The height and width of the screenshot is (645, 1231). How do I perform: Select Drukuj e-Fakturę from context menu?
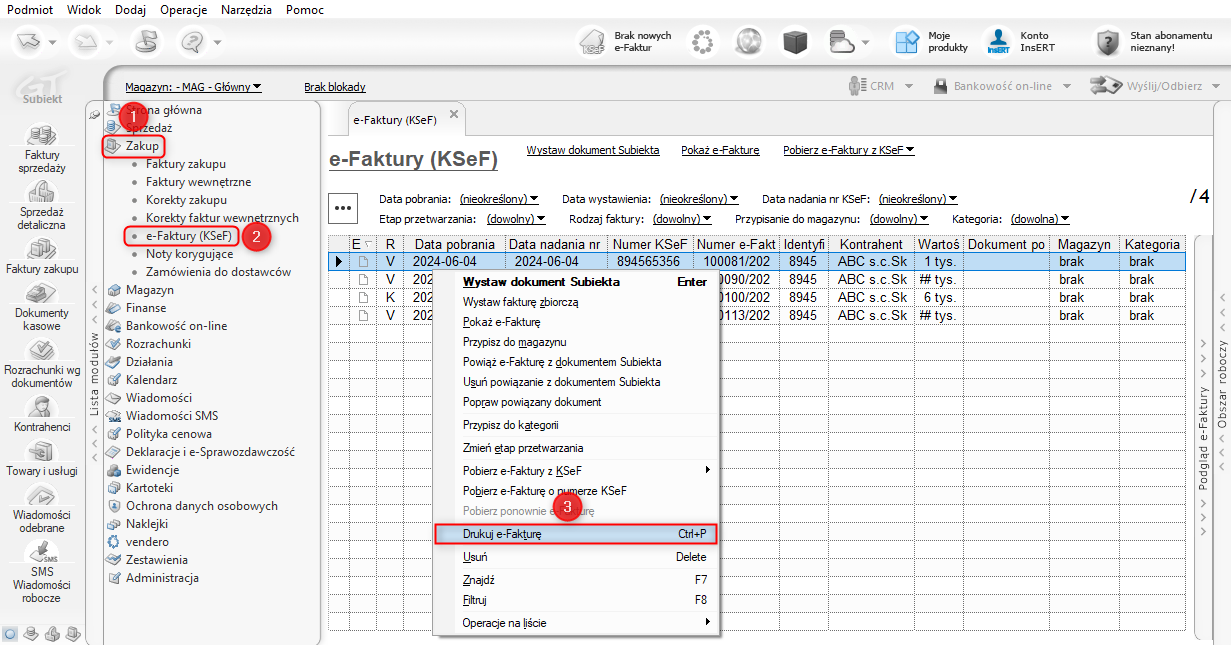(x=502, y=535)
